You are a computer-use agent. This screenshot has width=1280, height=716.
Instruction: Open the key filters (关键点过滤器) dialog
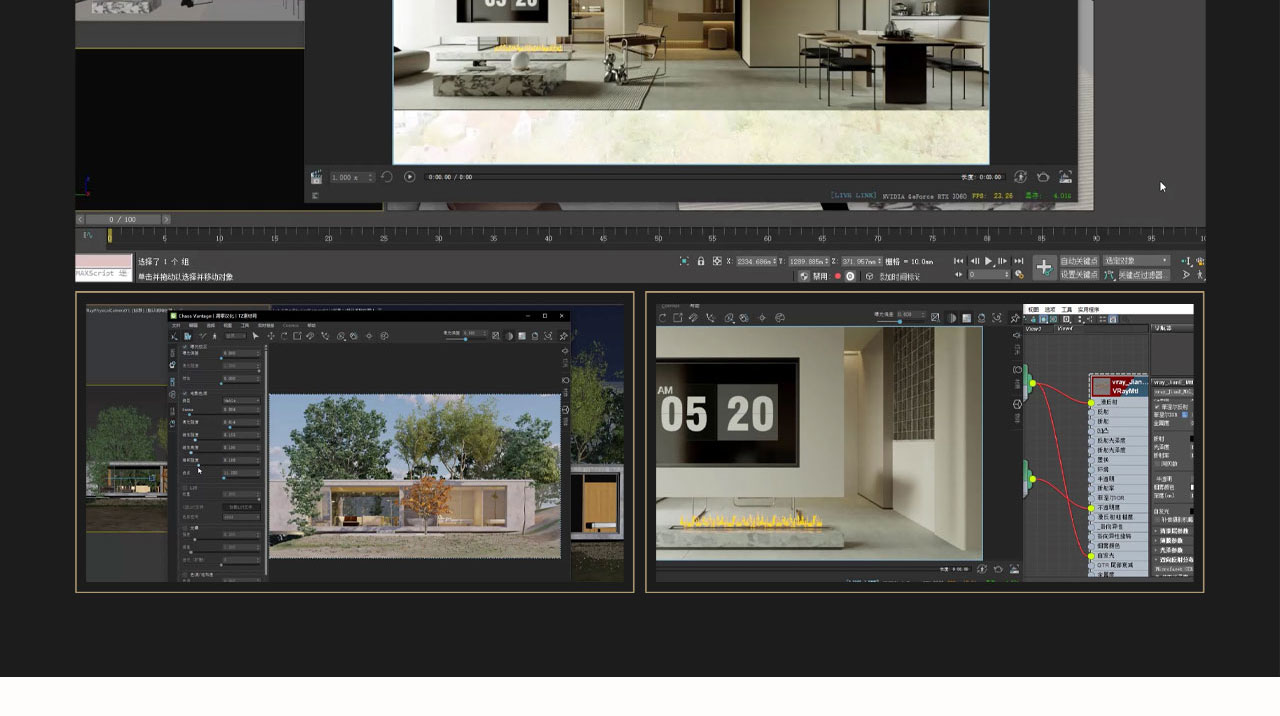[x=1141, y=275]
